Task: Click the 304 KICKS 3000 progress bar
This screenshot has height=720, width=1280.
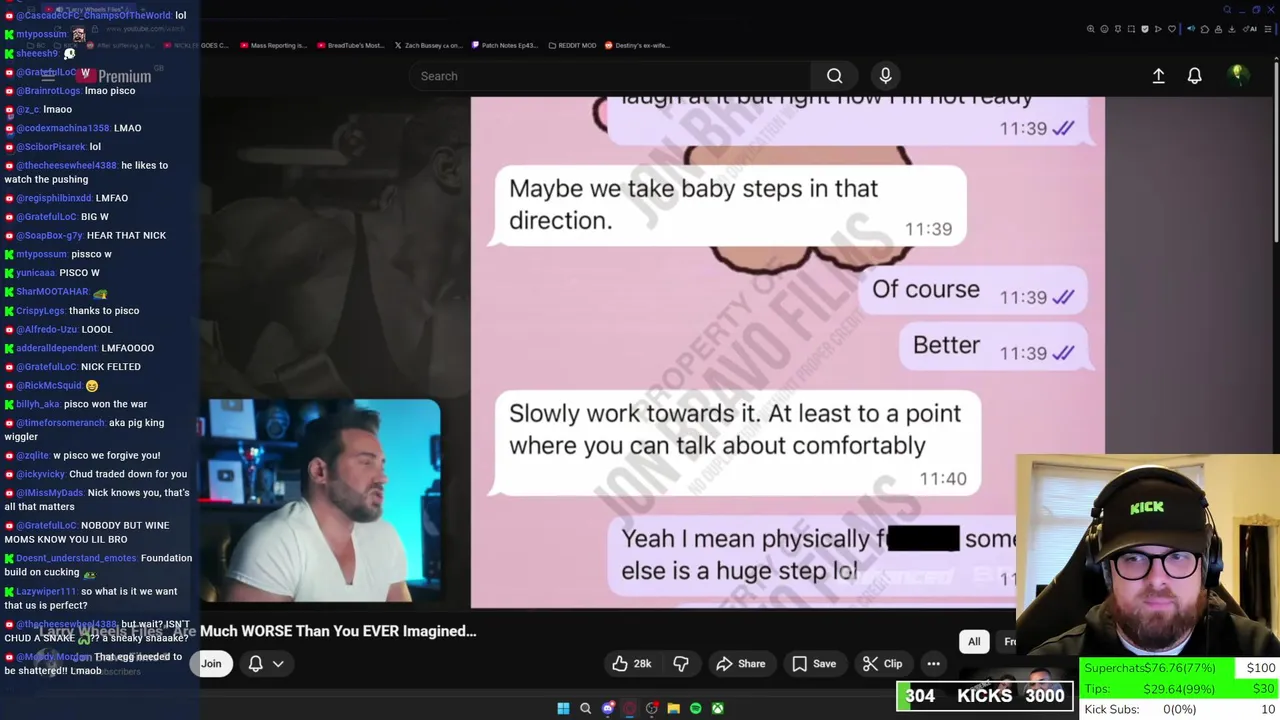Action: pos(985,696)
